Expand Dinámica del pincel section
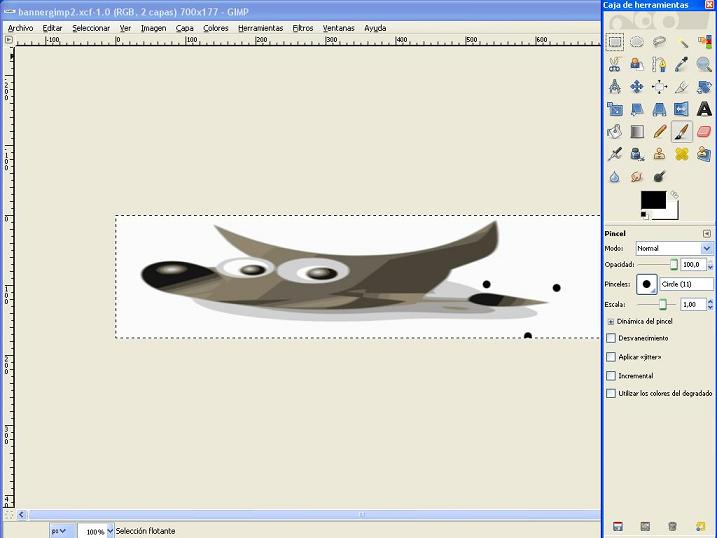The image size is (717, 538). 610,322
